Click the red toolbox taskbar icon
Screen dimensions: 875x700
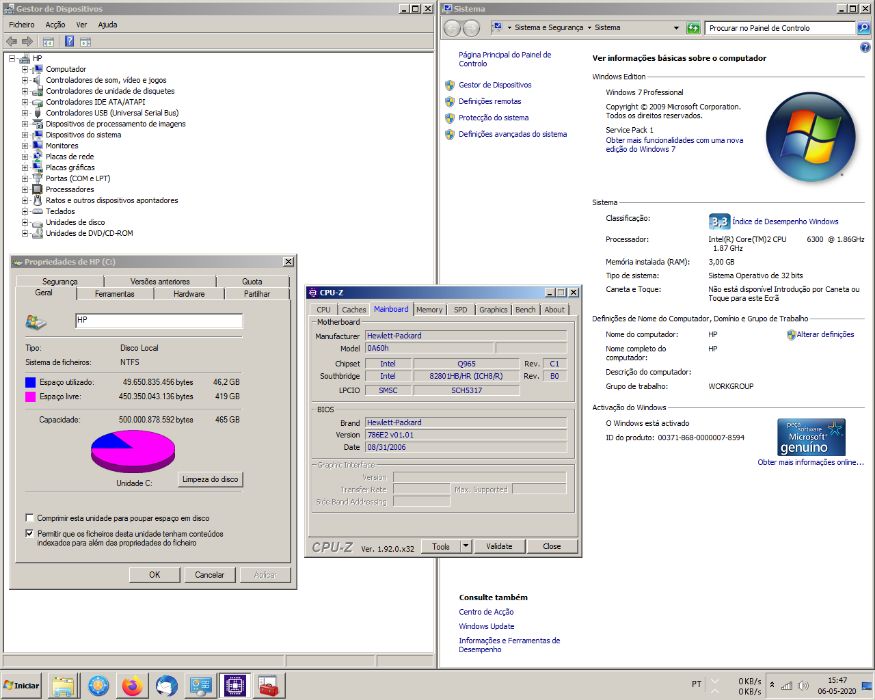[x=268, y=685]
